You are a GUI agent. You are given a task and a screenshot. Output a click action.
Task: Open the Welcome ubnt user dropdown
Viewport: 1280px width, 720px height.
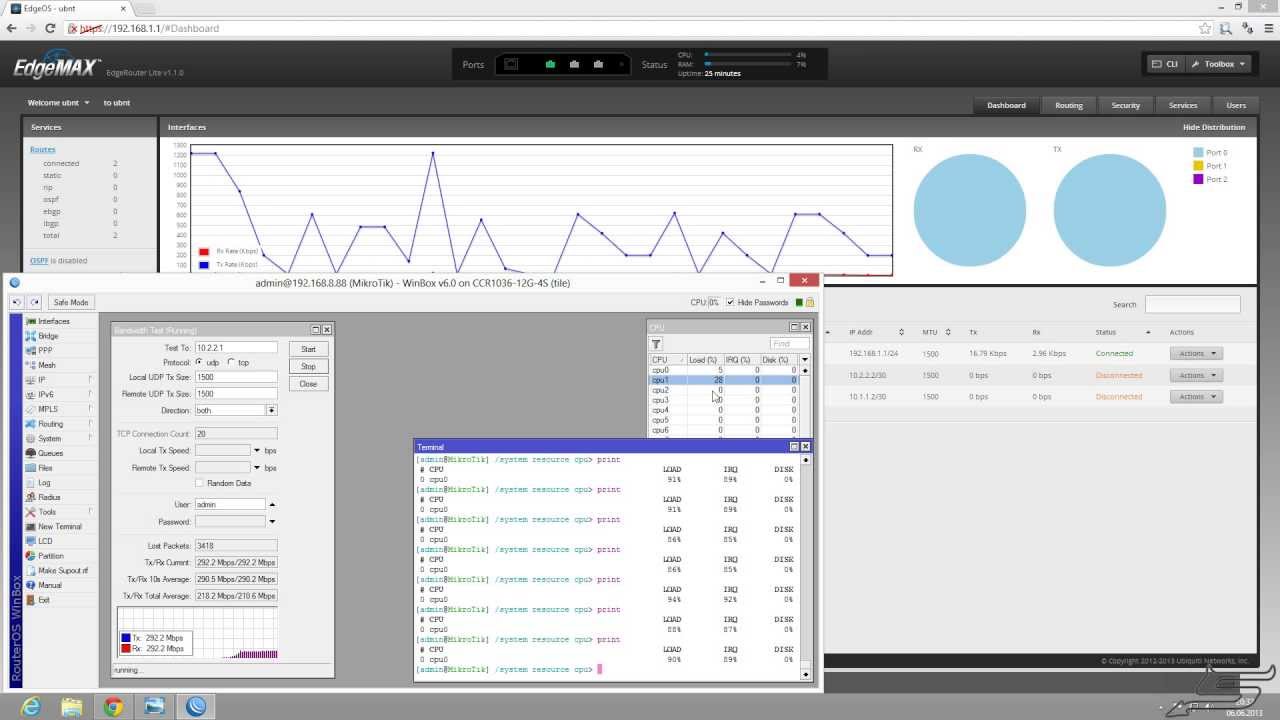pos(59,103)
